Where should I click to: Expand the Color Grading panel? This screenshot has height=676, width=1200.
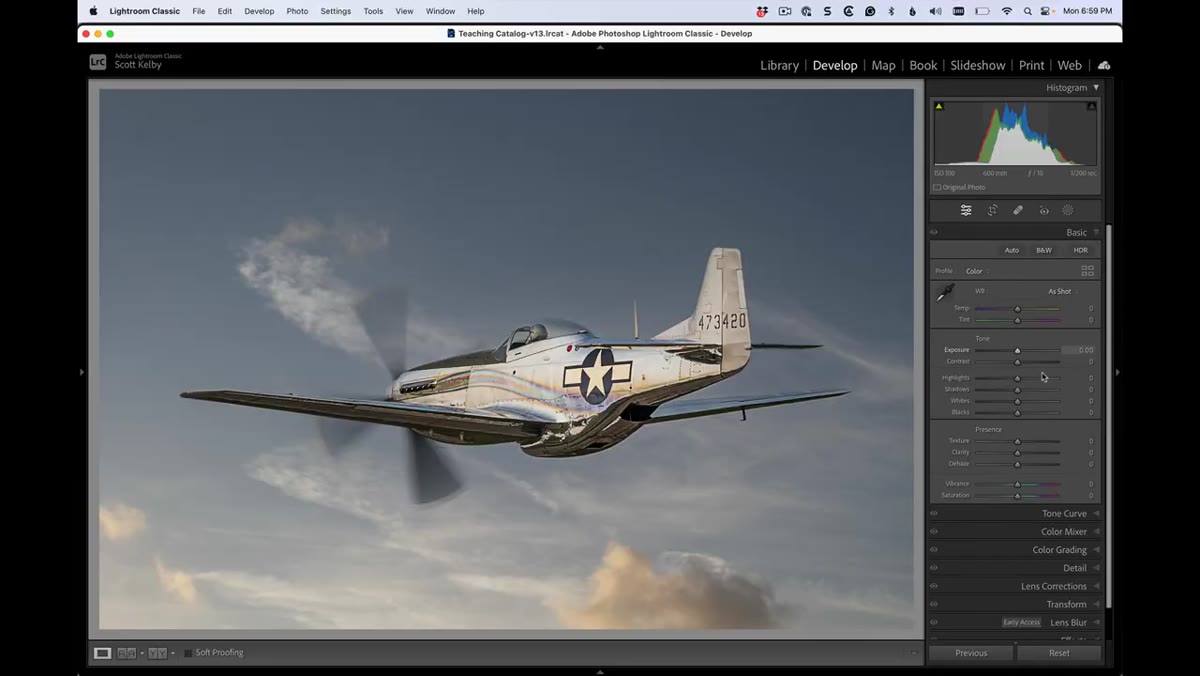[1059, 550]
